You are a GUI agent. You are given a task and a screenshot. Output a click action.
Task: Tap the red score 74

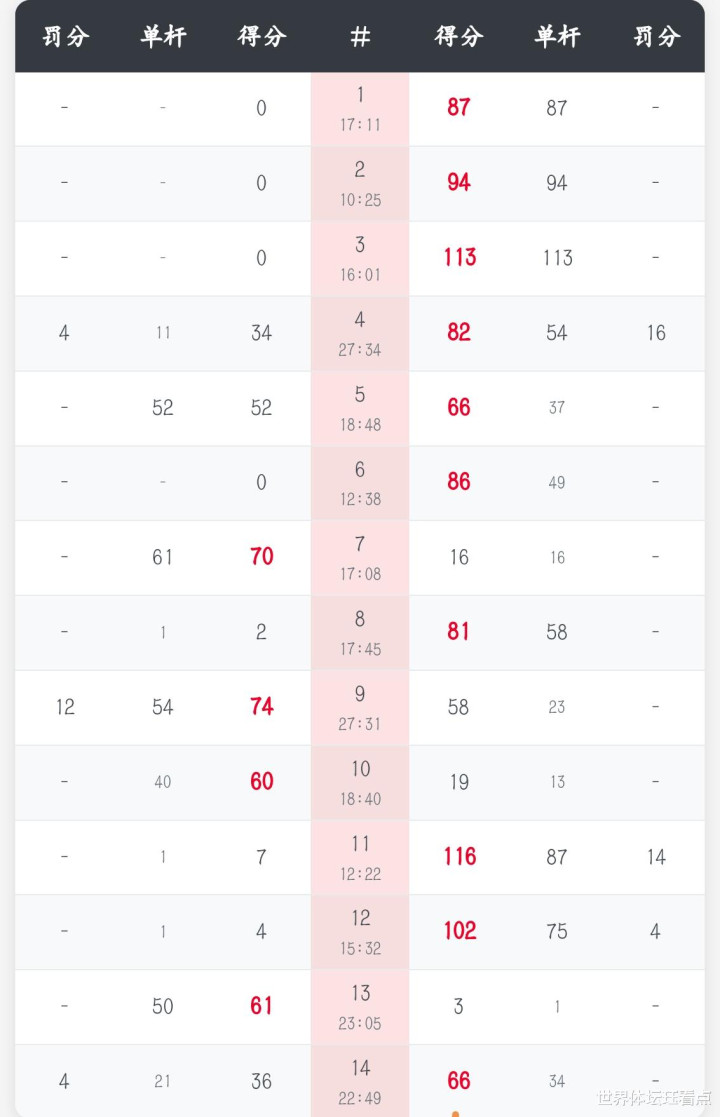pos(262,707)
